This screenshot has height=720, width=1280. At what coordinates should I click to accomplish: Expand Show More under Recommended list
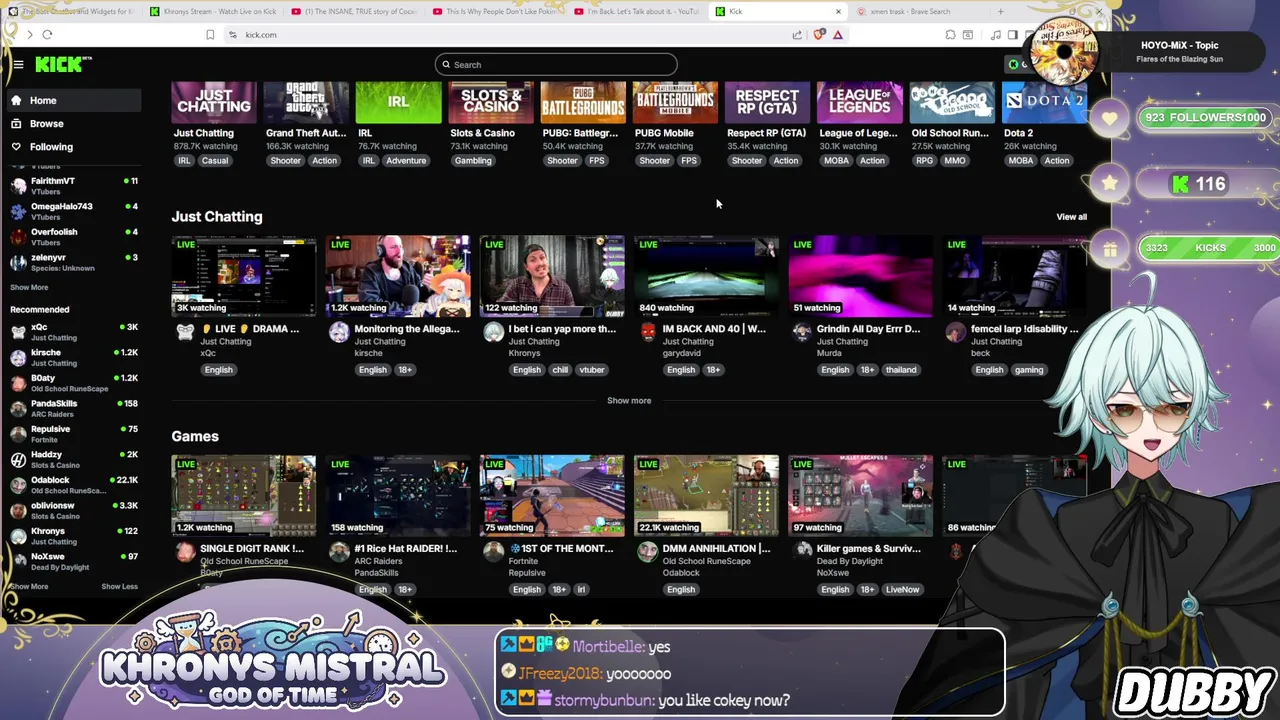[29, 587]
